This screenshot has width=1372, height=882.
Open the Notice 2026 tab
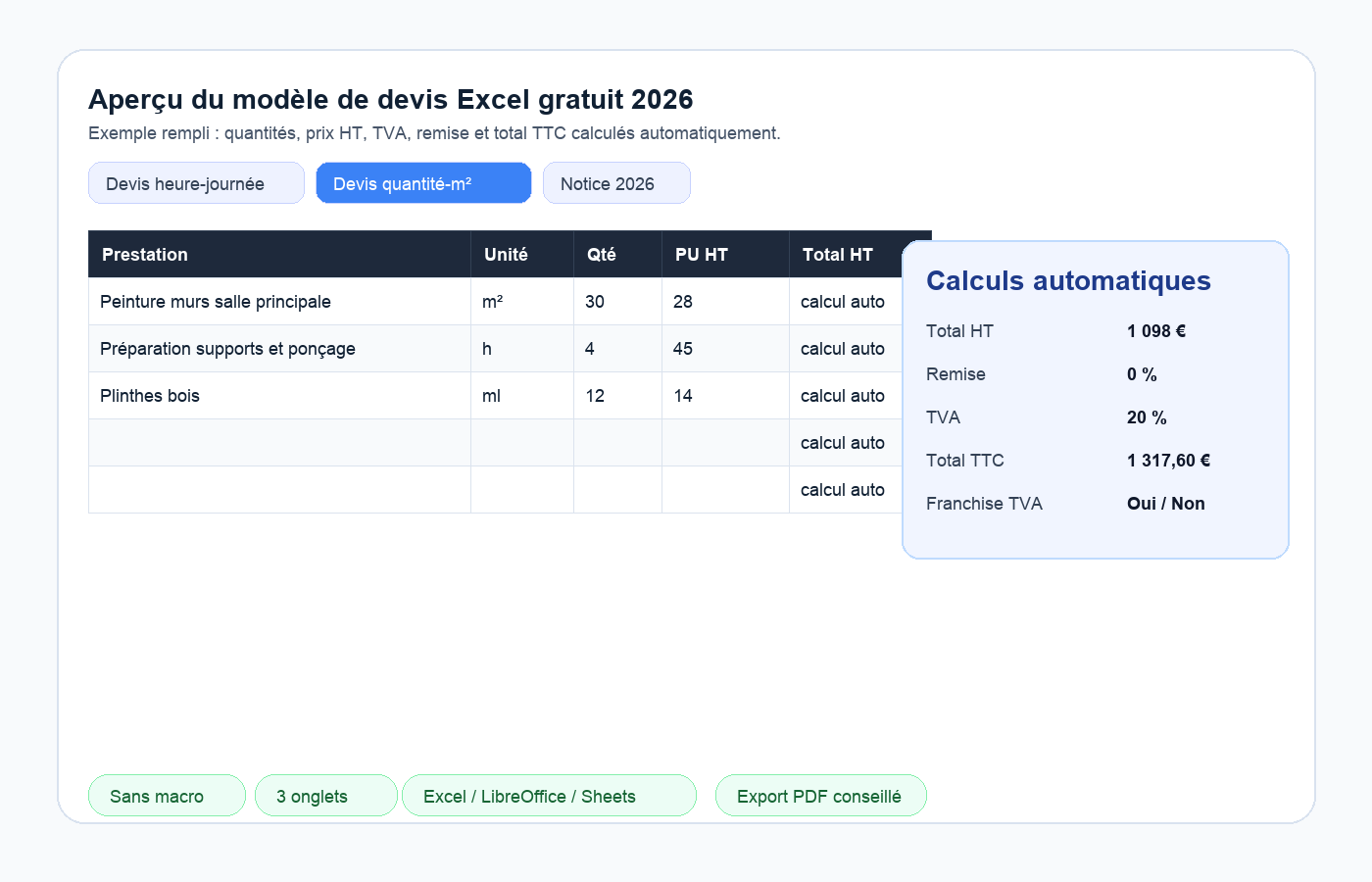616,183
